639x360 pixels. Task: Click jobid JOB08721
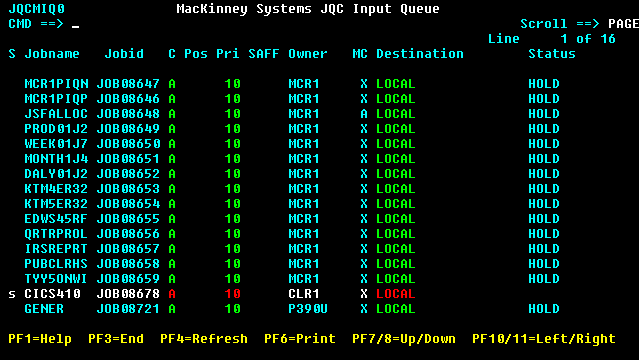128,309
